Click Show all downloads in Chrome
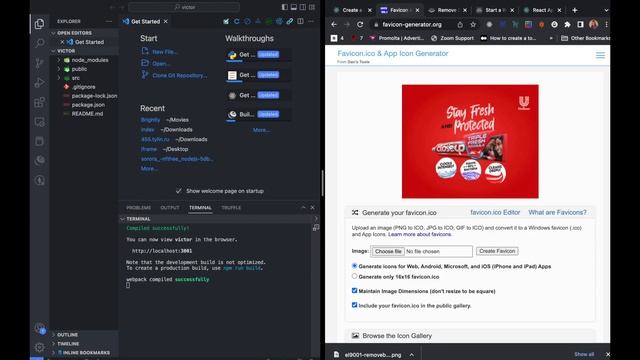640x360 pixels. pyautogui.click(x=584, y=354)
